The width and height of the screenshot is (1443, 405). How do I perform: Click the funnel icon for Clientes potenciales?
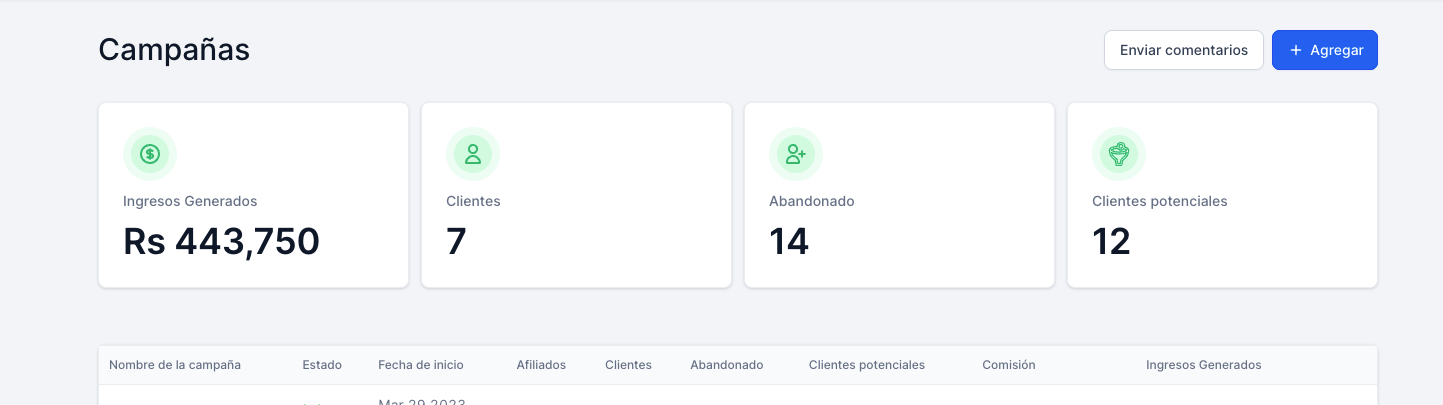pyautogui.click(x=1119, y=154)
